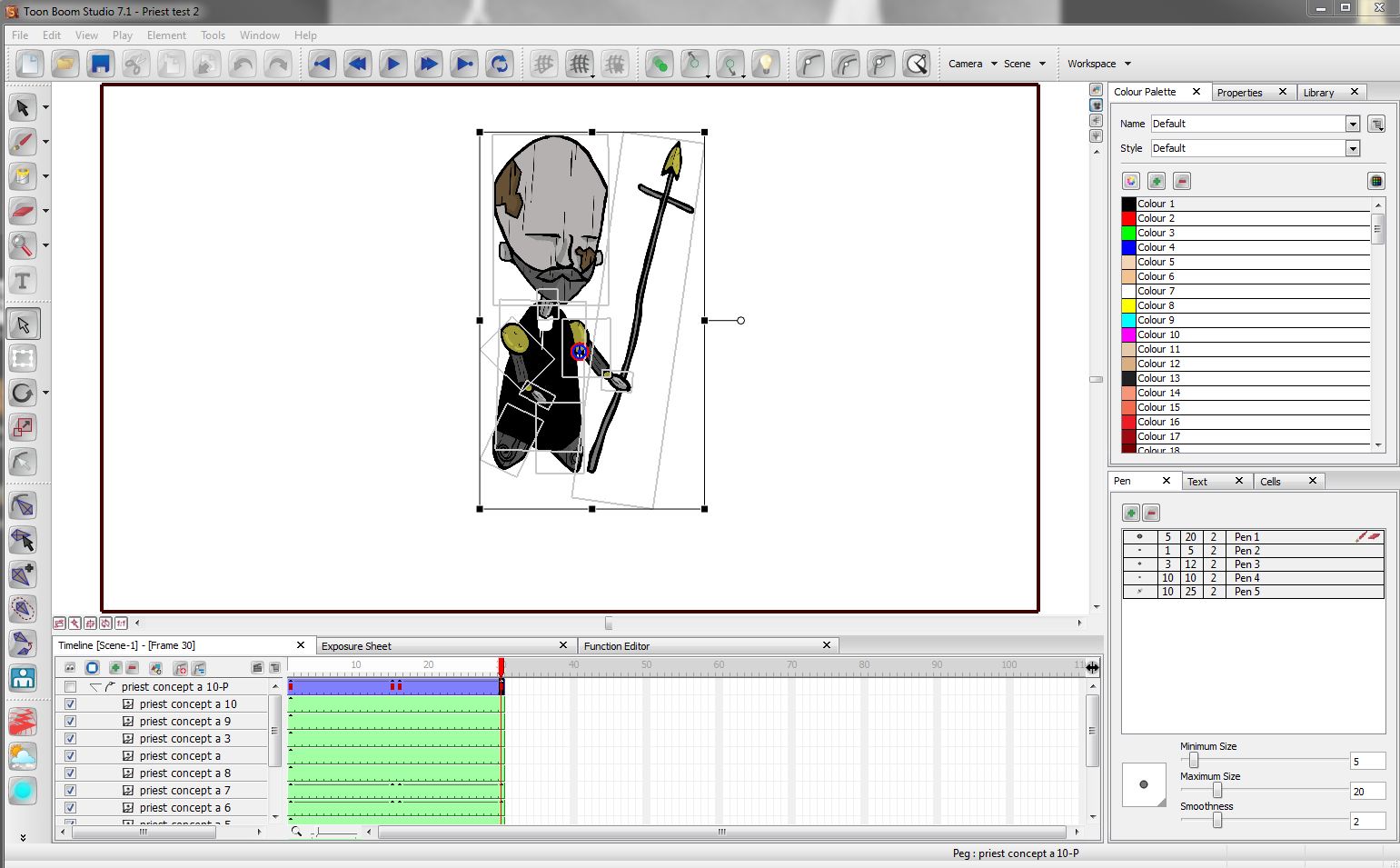The height and width of the screenshot is (868, 1400).
Task: Toggle checkbox for priest concept a 7
Action: 70,791
